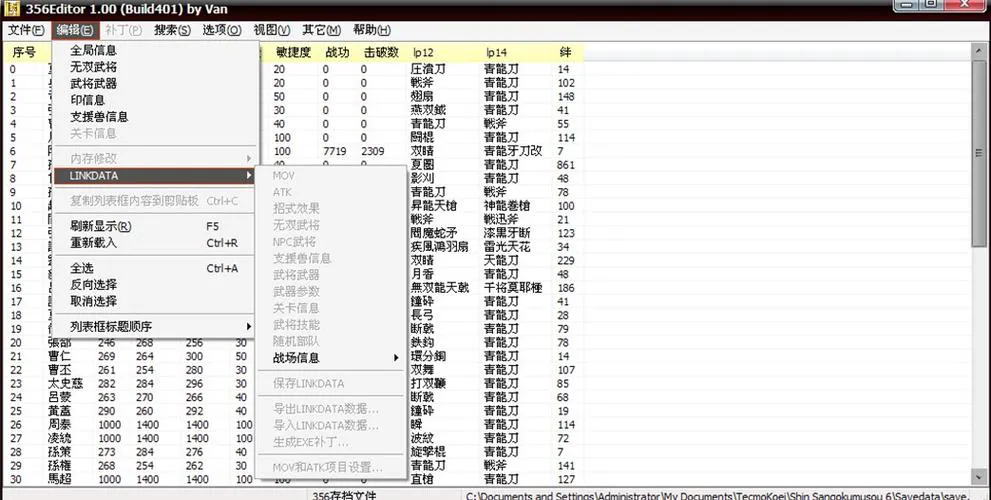
Task: Click the 绊 column header
Action: (566, 52)
